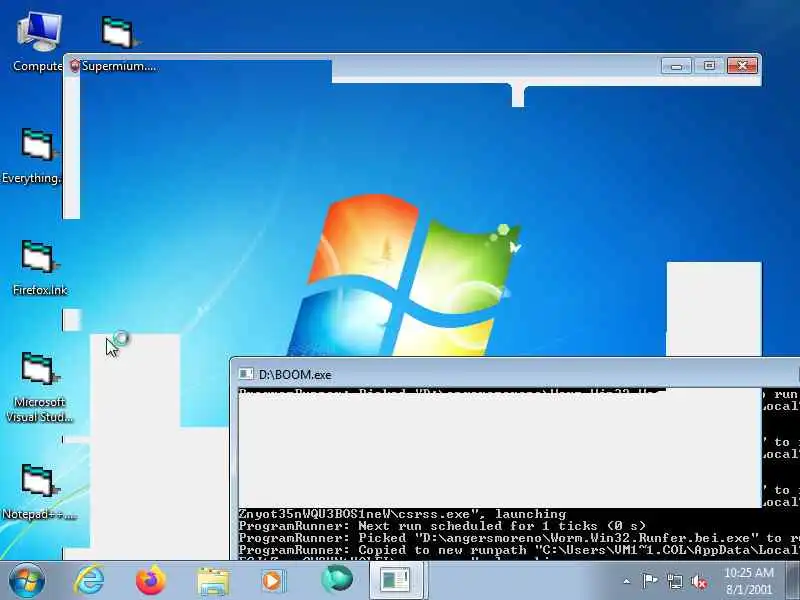The width and height of the screenshot is (800, 600).
Task: Open the Action Center flag icon
Action: pos(649,581)
